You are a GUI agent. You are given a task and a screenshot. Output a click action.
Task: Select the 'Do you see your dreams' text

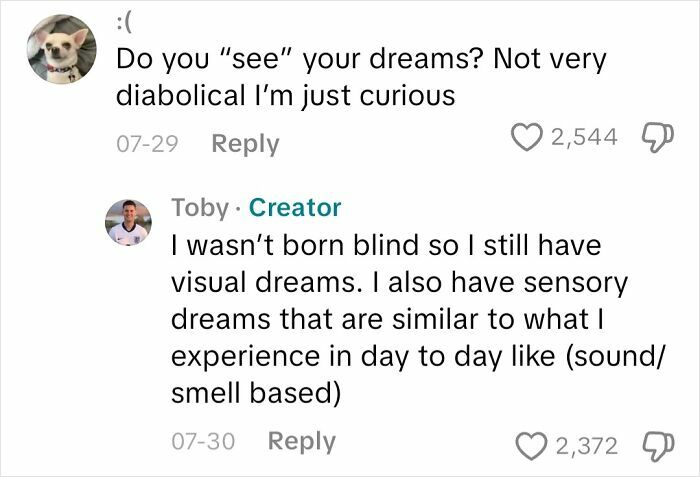point(300,59)
